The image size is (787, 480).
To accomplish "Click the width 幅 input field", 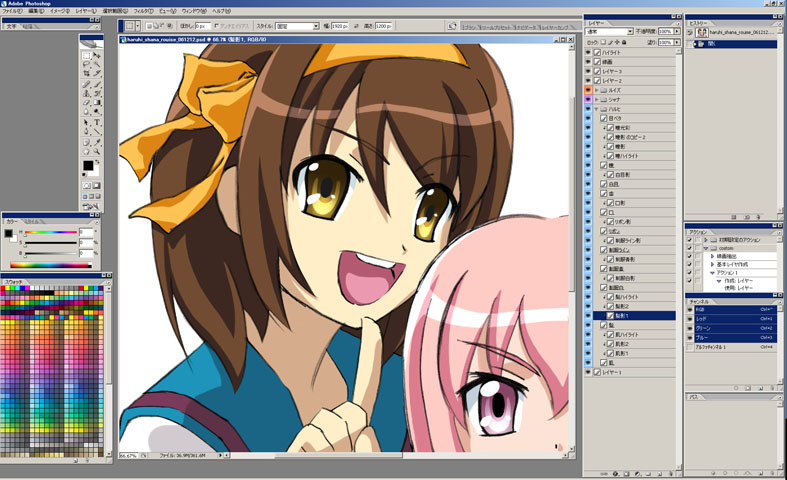I will [339, 26].
